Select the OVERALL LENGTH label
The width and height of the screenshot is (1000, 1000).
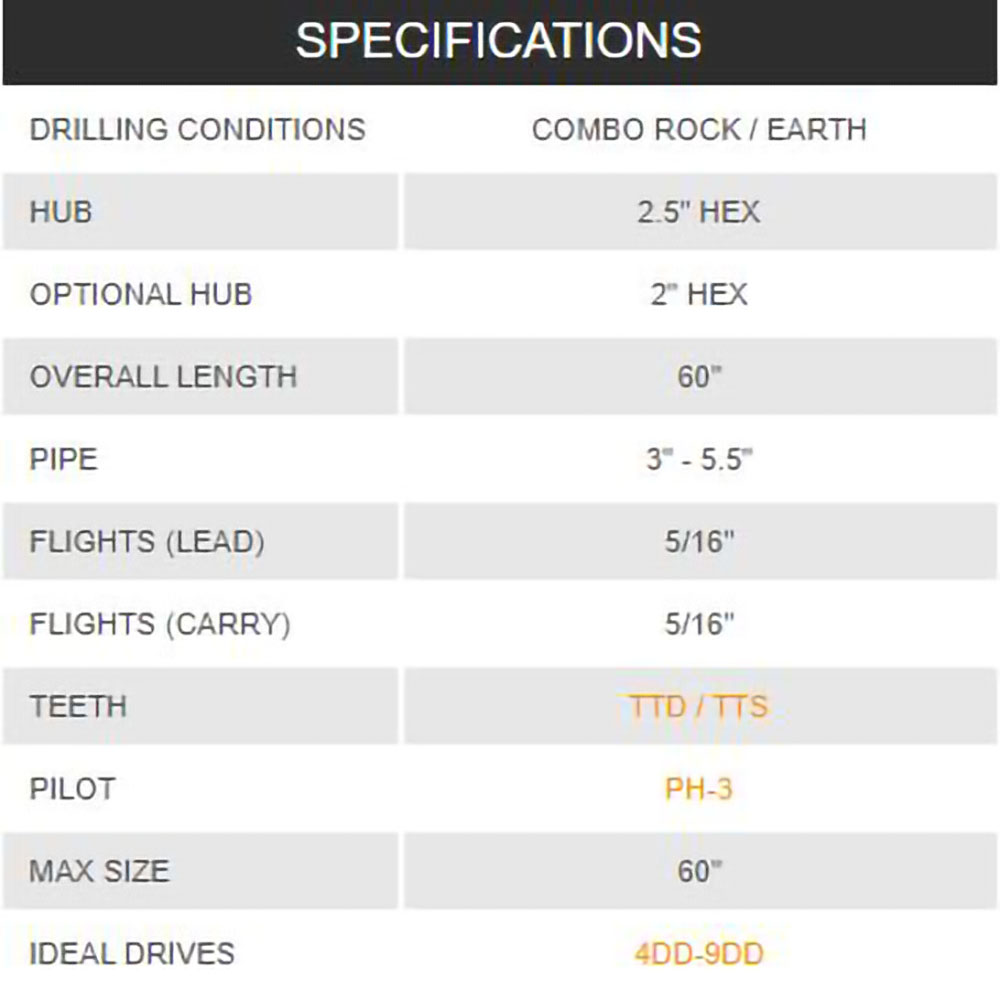coord(163,377)
